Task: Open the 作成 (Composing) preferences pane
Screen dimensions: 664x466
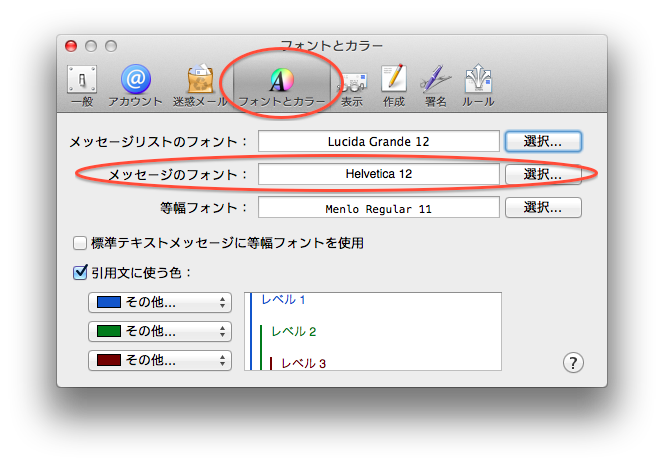Action: [x=394, y=85]
